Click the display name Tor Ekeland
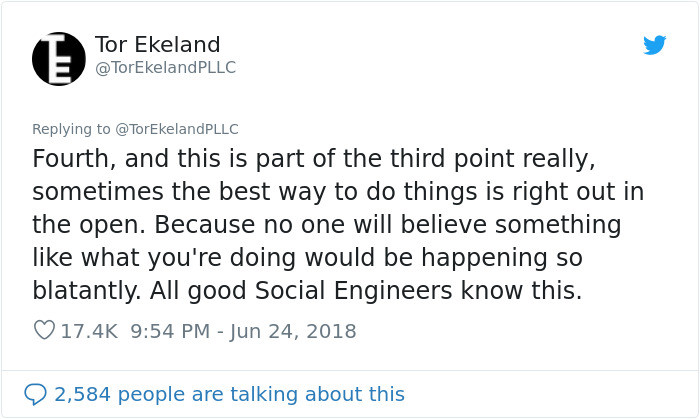This screenshot has width=700, height=419. click(x=157, y=45)
